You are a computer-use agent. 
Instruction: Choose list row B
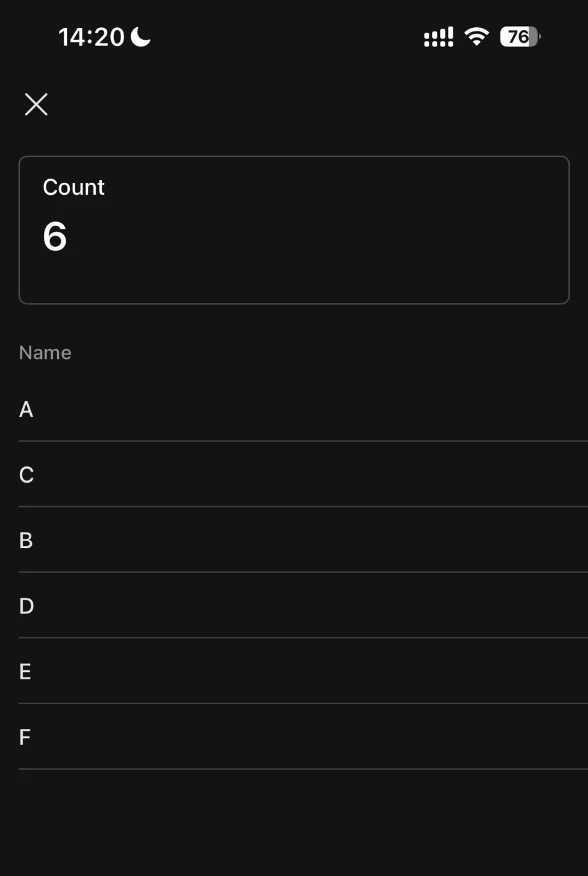point(304,540)
